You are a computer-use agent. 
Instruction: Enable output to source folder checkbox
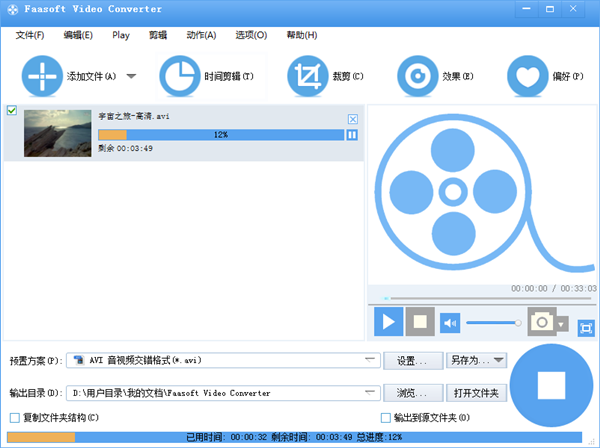point(386,417)
